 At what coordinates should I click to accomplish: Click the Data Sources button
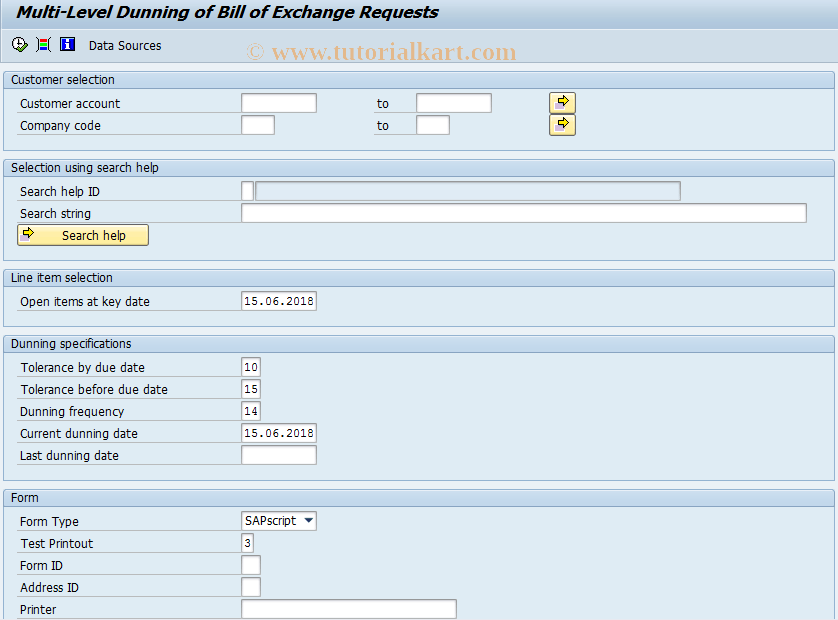point(124,45)
